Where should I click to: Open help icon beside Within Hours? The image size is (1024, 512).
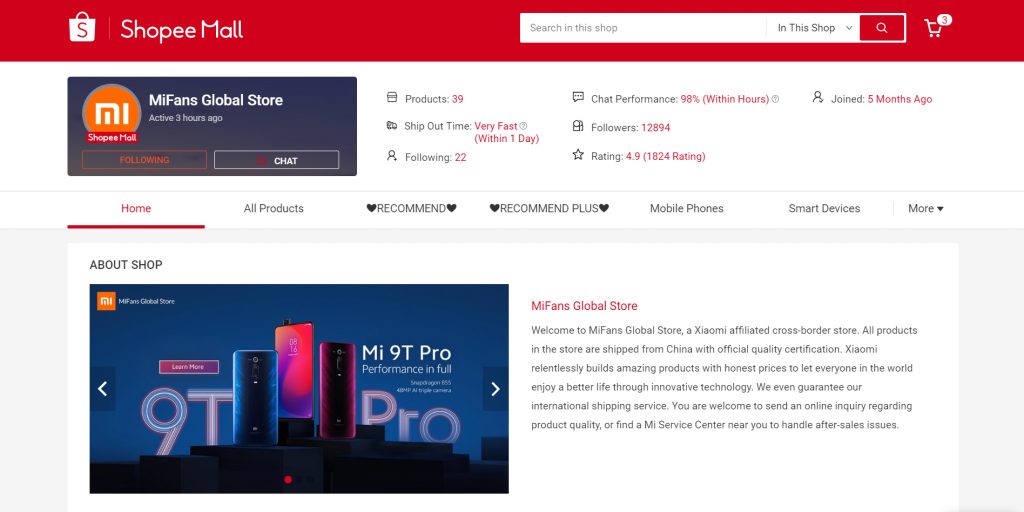pyautogui.click(x=775, y=99)
